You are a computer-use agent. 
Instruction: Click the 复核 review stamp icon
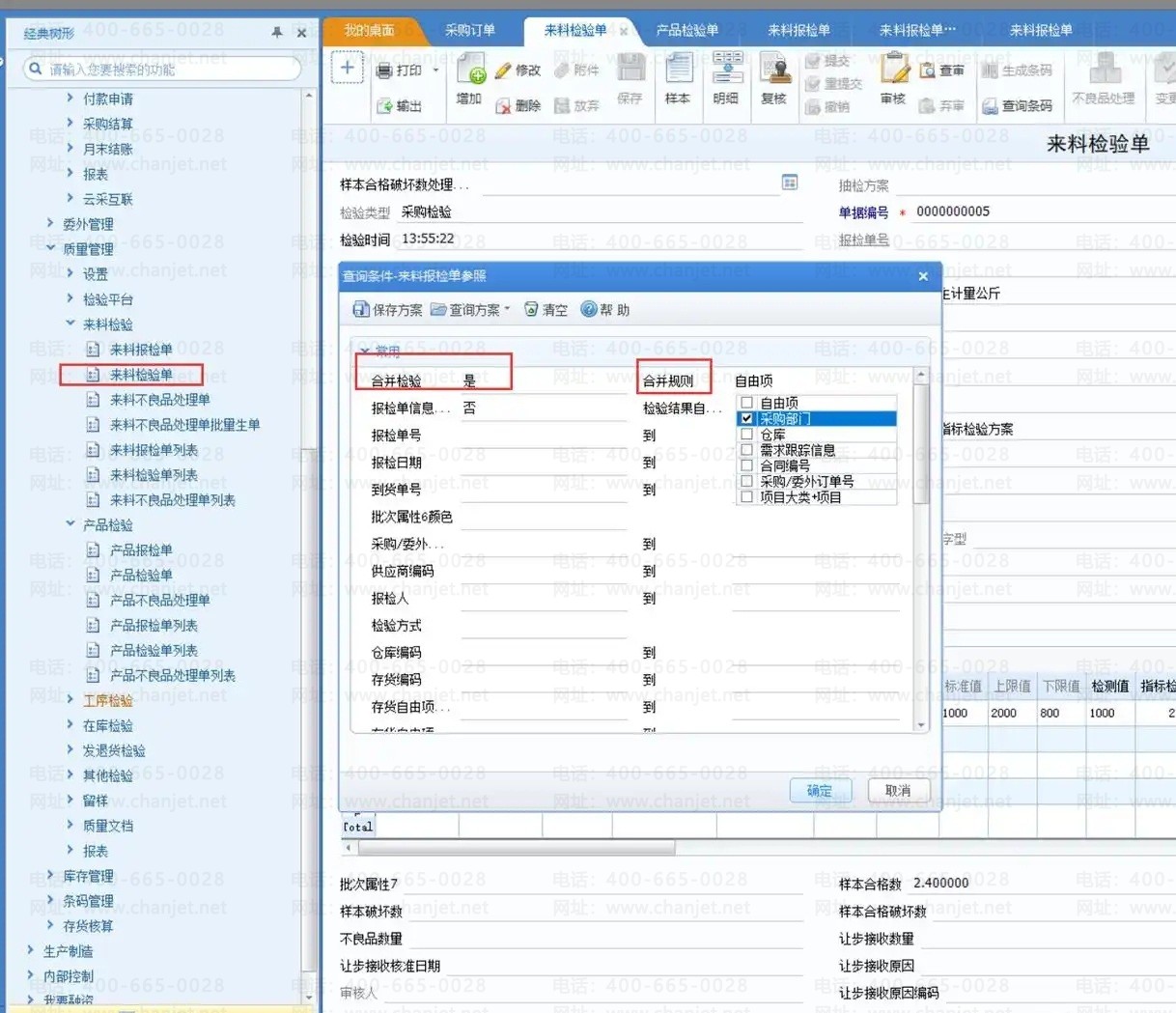pos(773,71)
